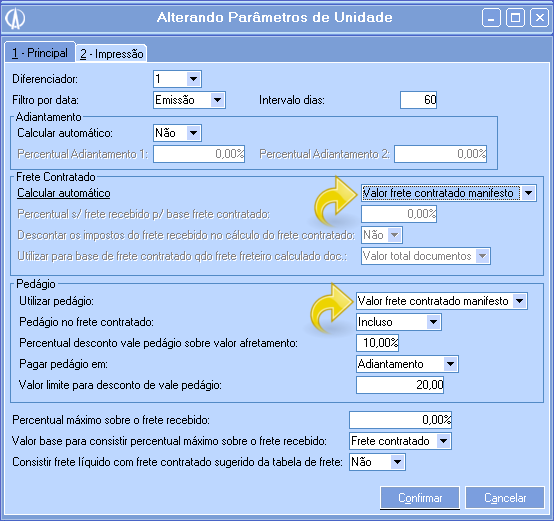This screenshot has width=554, height=521.
Task: Click the Cancelar button
Action: tap(505, 498)
